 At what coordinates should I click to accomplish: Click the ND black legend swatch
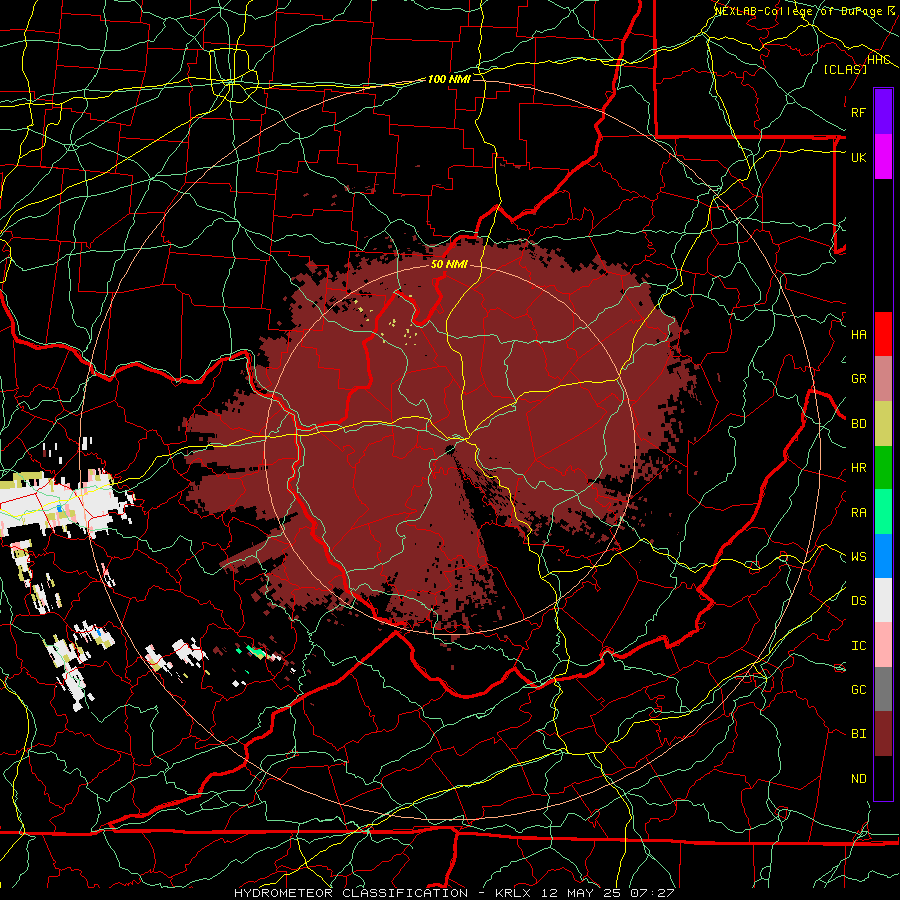click(883, 778)
